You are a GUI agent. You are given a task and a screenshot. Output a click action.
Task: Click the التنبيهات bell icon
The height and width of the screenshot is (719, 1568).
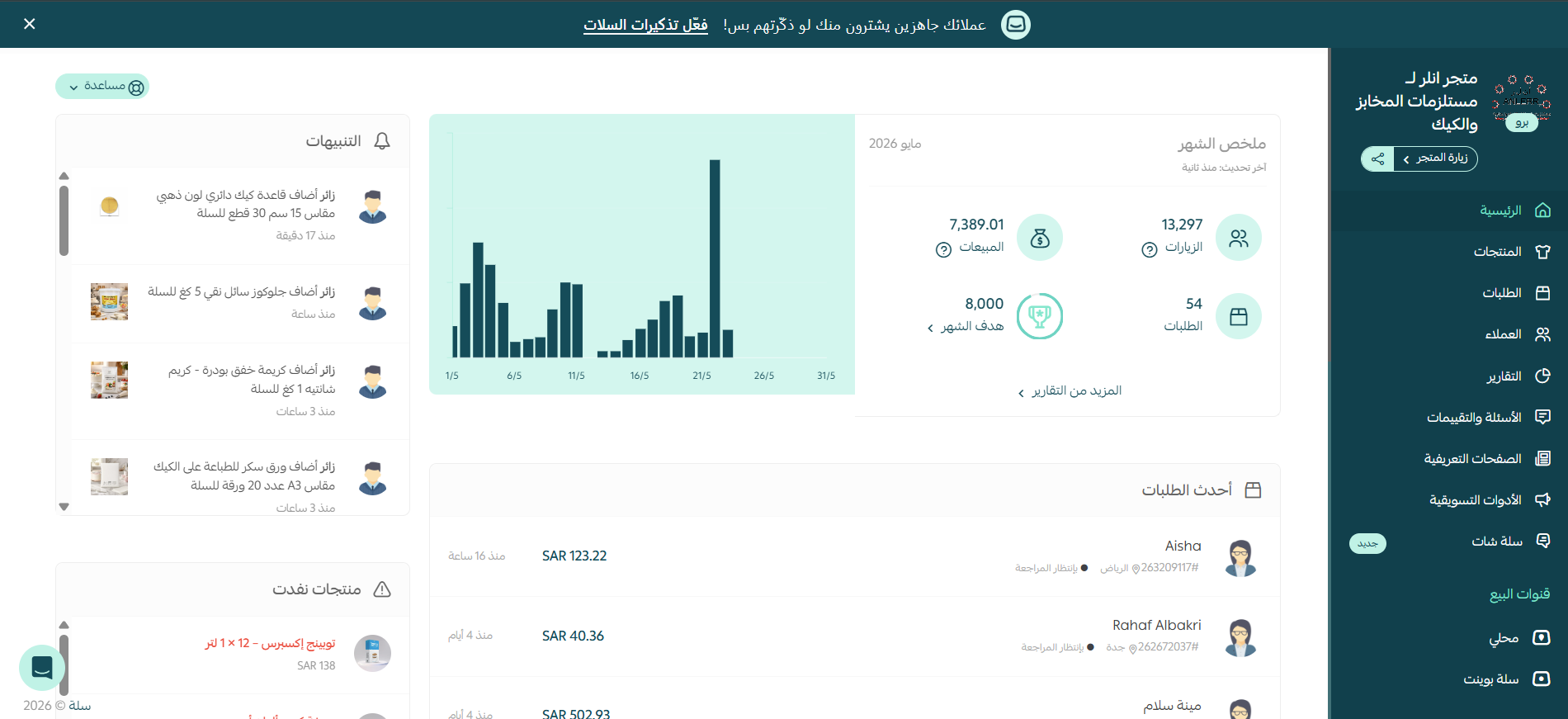[382, 141]
